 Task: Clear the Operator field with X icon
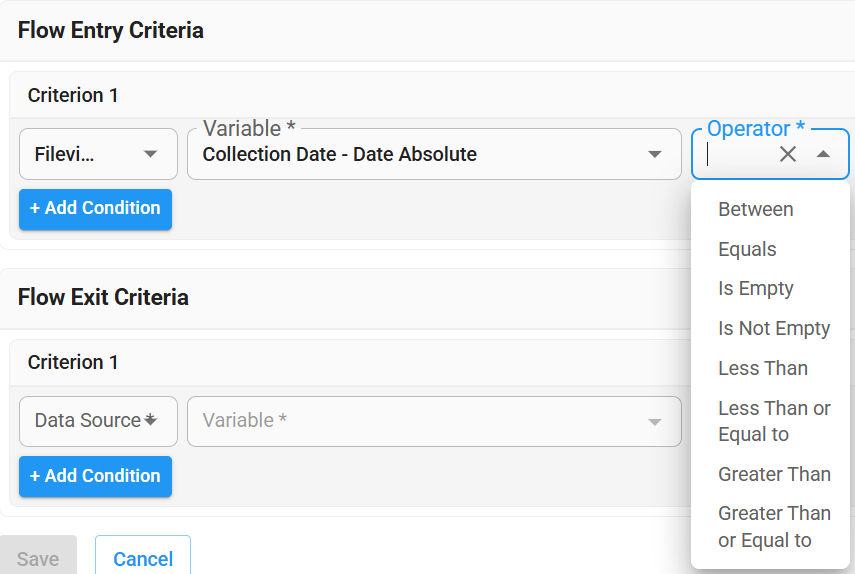tap(788, 154)
